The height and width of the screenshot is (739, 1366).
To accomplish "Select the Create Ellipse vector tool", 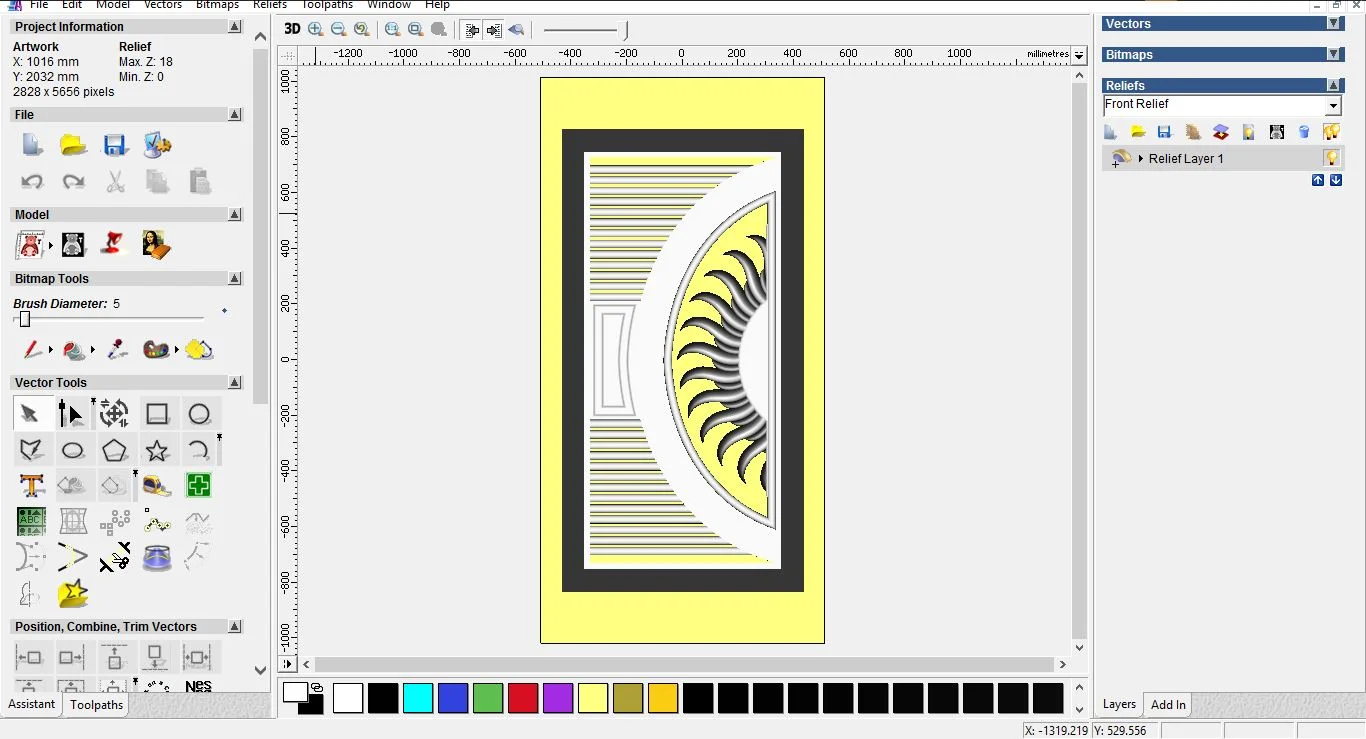I will [x=73, y=450].
